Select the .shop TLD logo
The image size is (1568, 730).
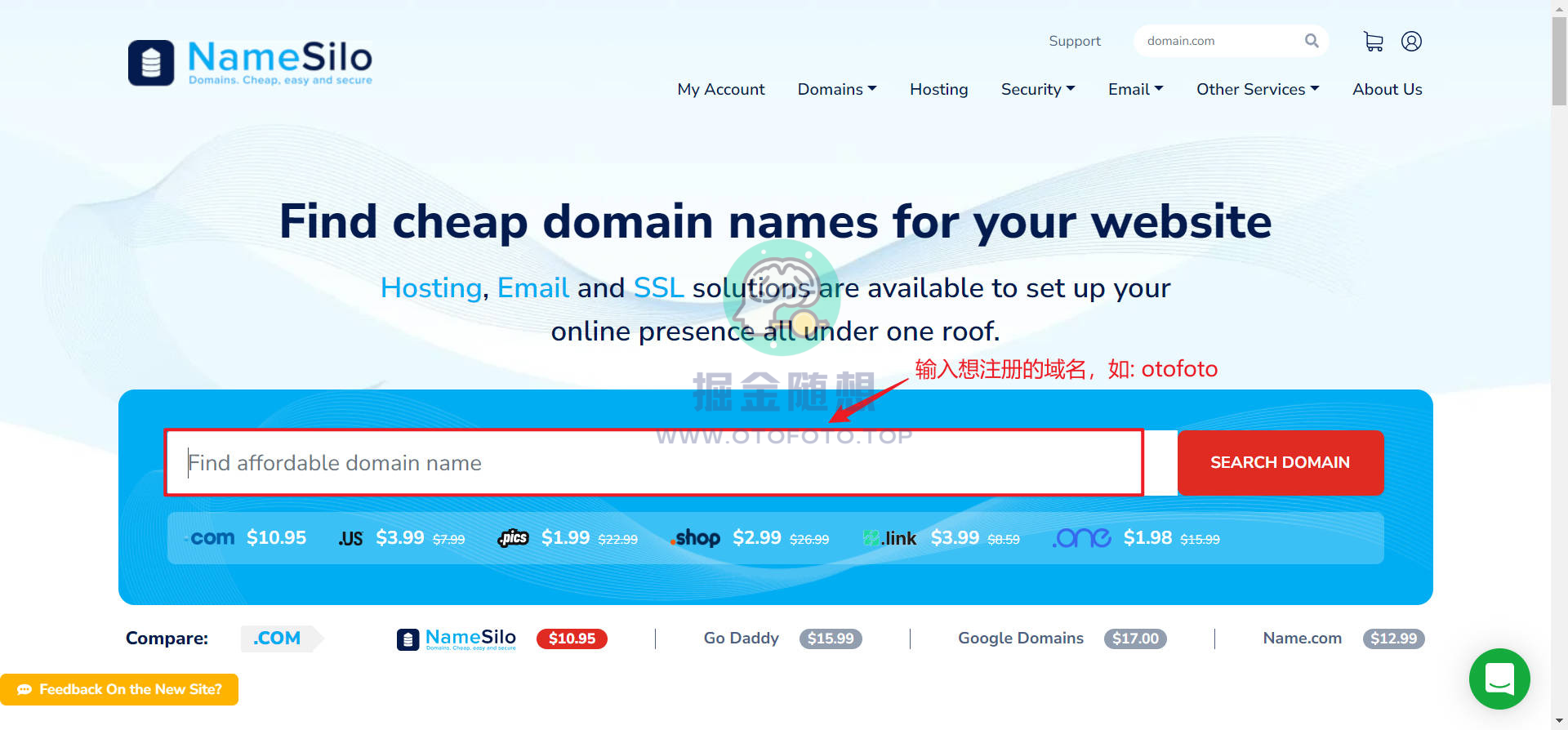pos(695,538)
